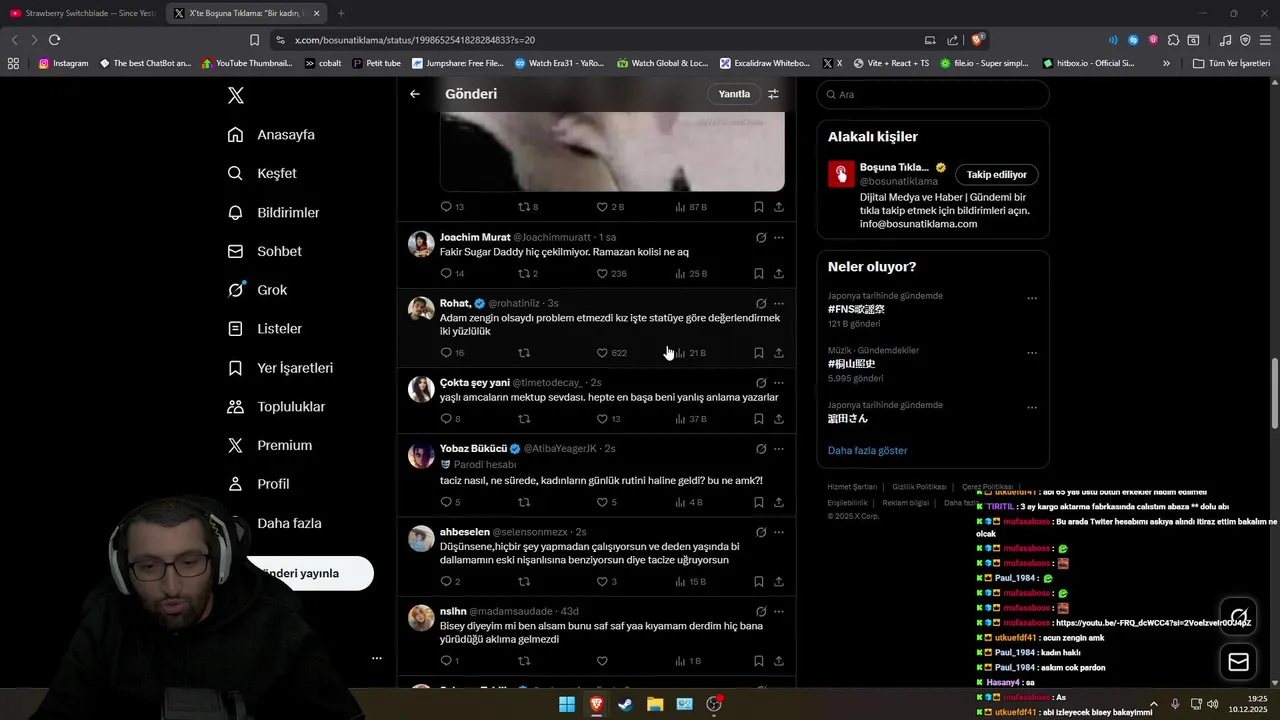Open reply sort filter icon
This screenshot has width=1280, height=720.
773,94
